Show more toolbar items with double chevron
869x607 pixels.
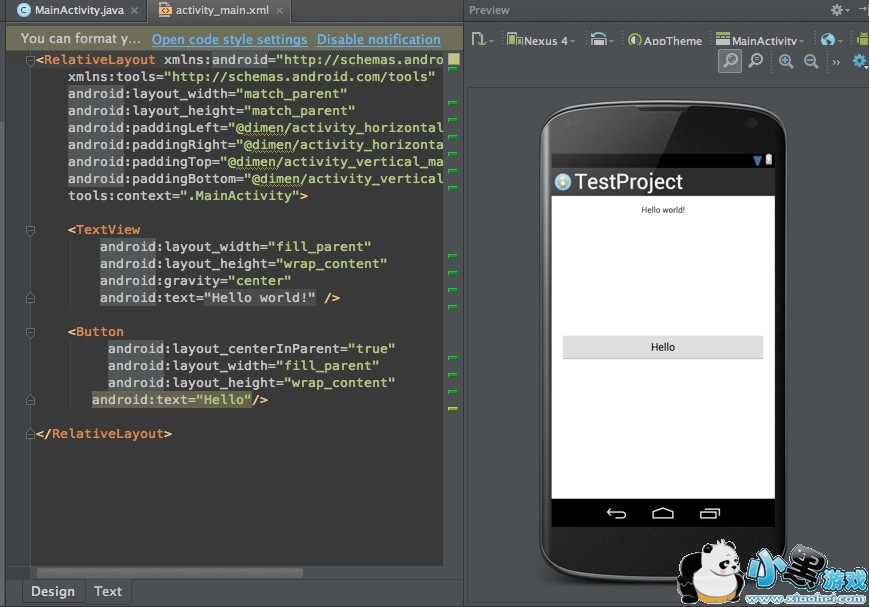[835, 62]
